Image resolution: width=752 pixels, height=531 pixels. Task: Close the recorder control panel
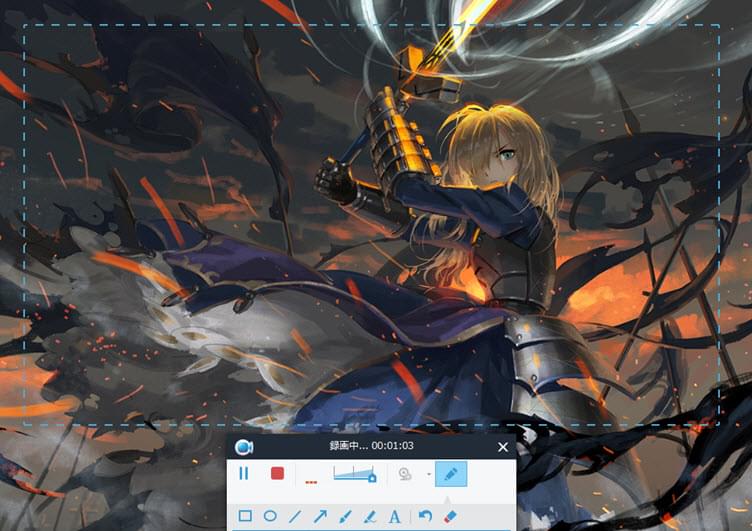click(503, 447)
